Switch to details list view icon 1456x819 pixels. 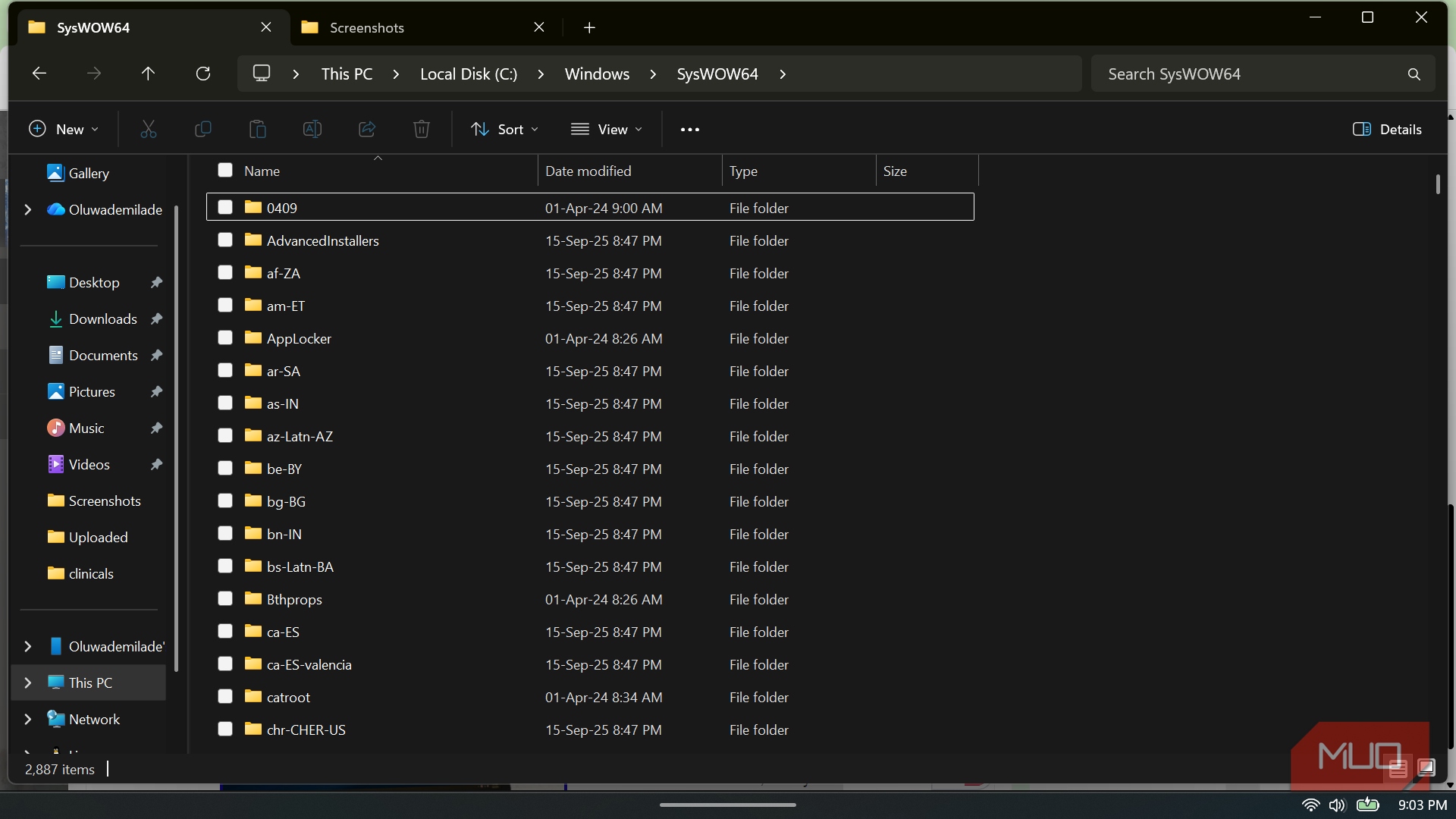click(1398, 768)
